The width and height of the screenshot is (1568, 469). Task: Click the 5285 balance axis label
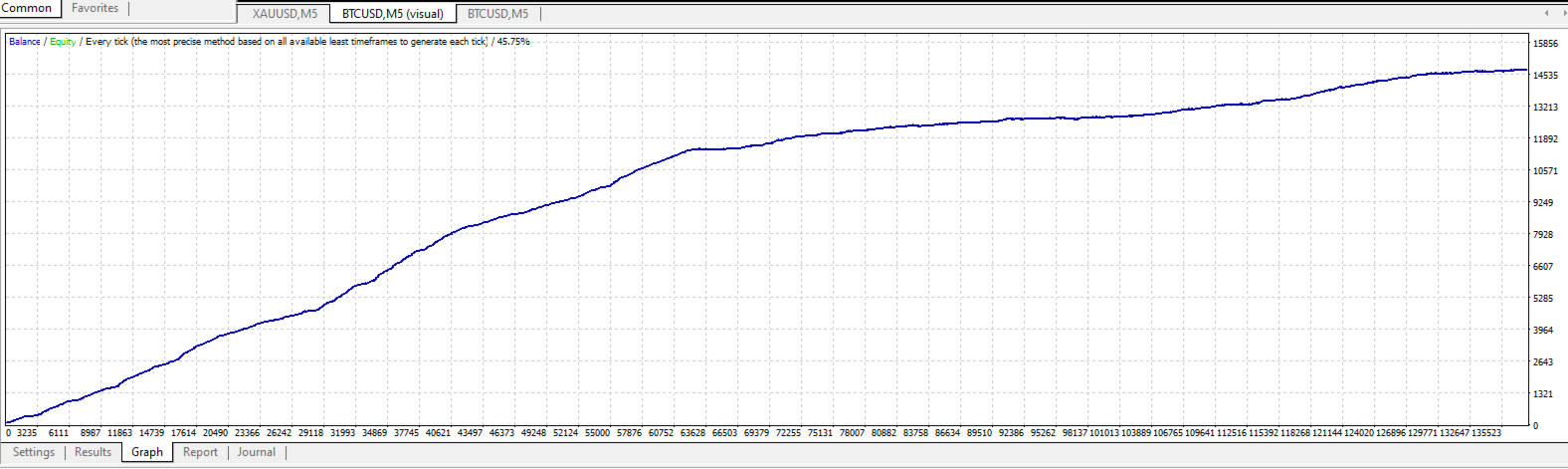(x=1543, y=299)
